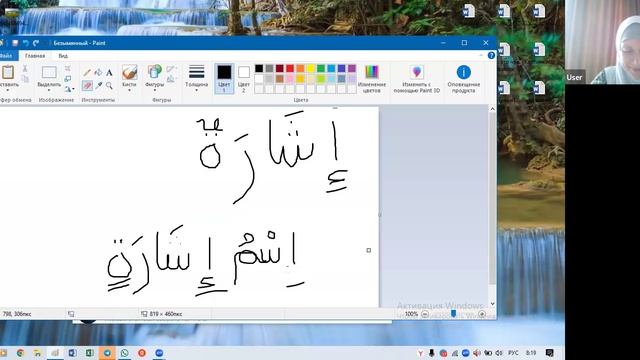Image resolution: width=640 pixels, height=360 pixels.
Task: Switch to the Главная tab
Action: click(35, 56)
